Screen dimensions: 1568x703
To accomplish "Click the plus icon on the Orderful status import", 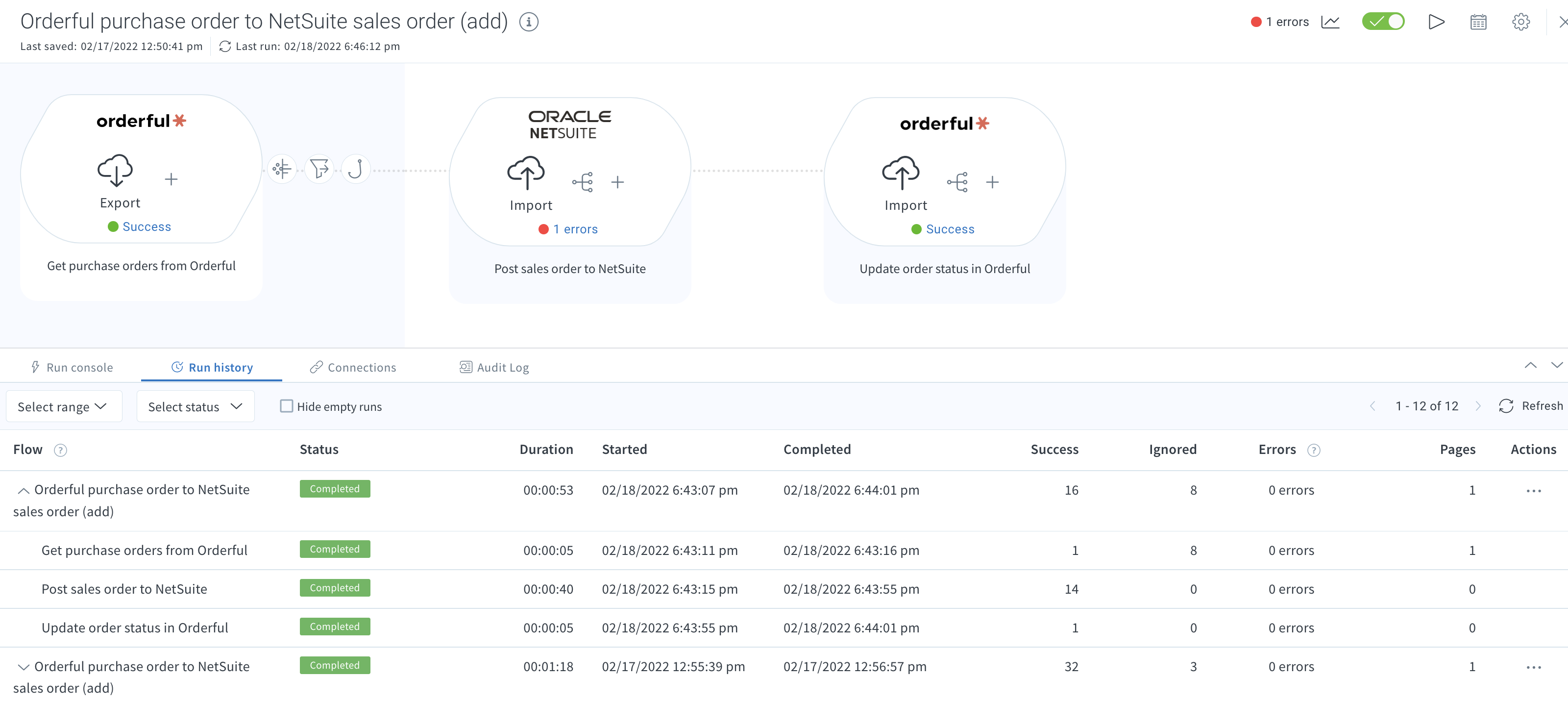I will pos(993,181).
